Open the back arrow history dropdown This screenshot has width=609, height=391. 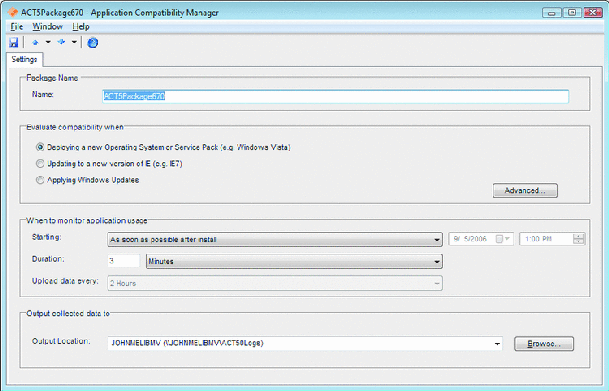coord(48,42)
